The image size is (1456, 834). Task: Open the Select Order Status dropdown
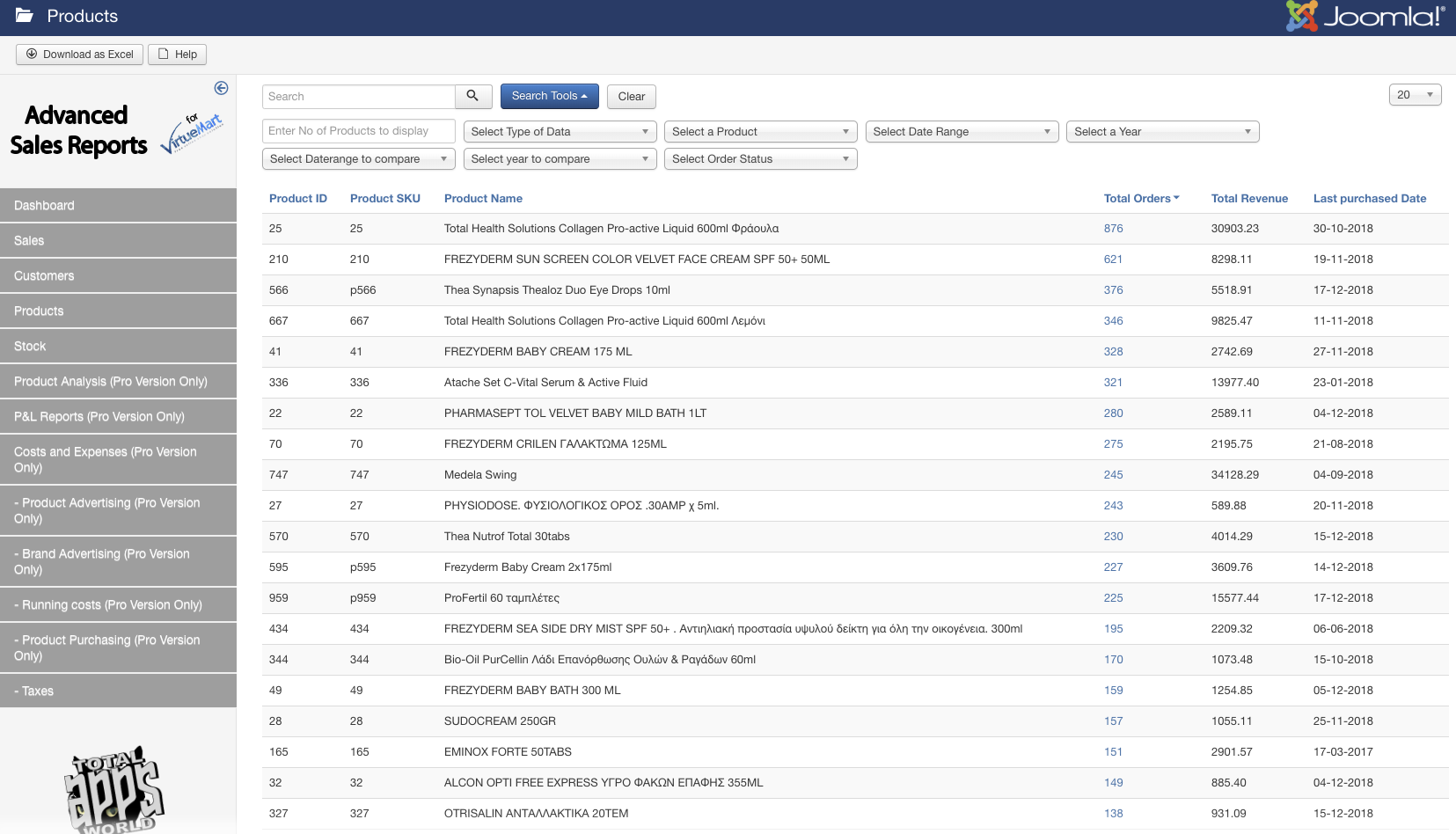[x=760, y=159]
